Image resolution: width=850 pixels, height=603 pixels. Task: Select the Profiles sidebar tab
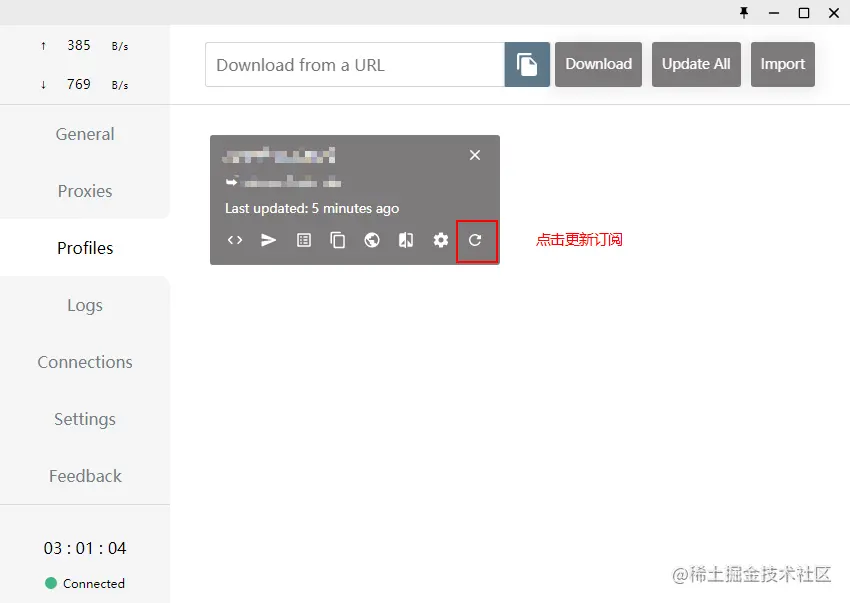pyautogui.click(x=85, y=248)
